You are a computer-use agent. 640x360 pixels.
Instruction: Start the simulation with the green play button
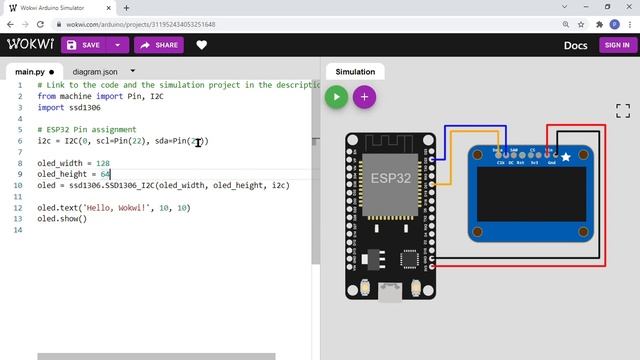tap(336, 97)
